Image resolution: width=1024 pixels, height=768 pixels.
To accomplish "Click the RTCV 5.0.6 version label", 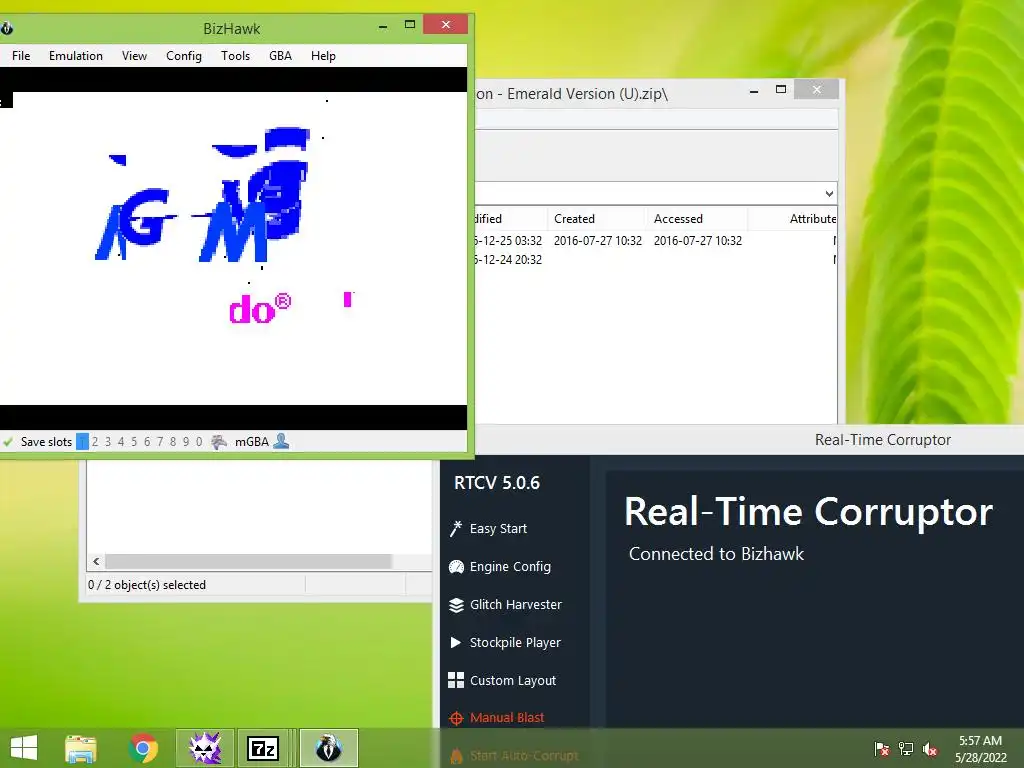I will coord(497,483).
